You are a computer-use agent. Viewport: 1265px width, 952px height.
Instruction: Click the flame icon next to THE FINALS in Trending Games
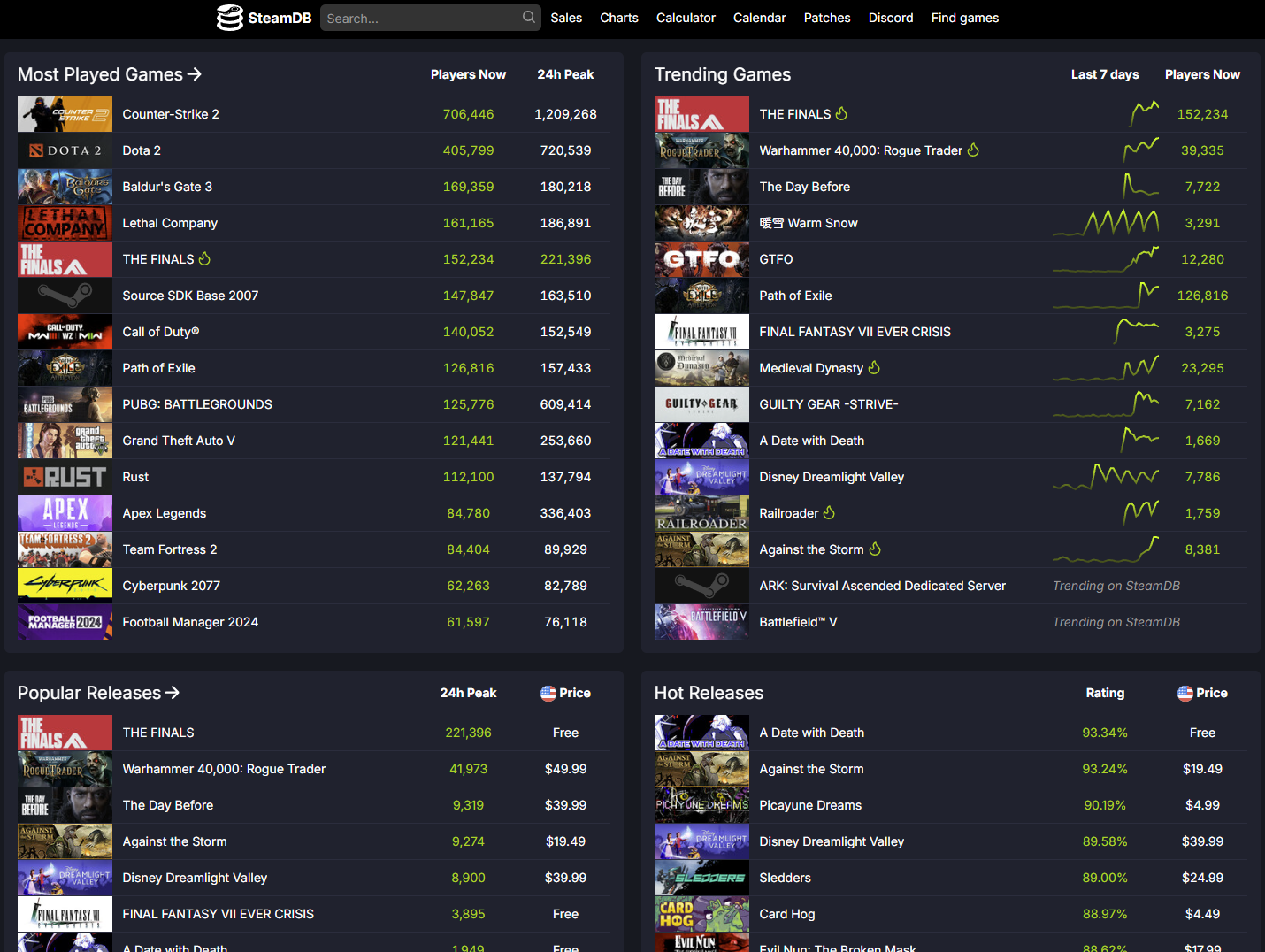841,113
